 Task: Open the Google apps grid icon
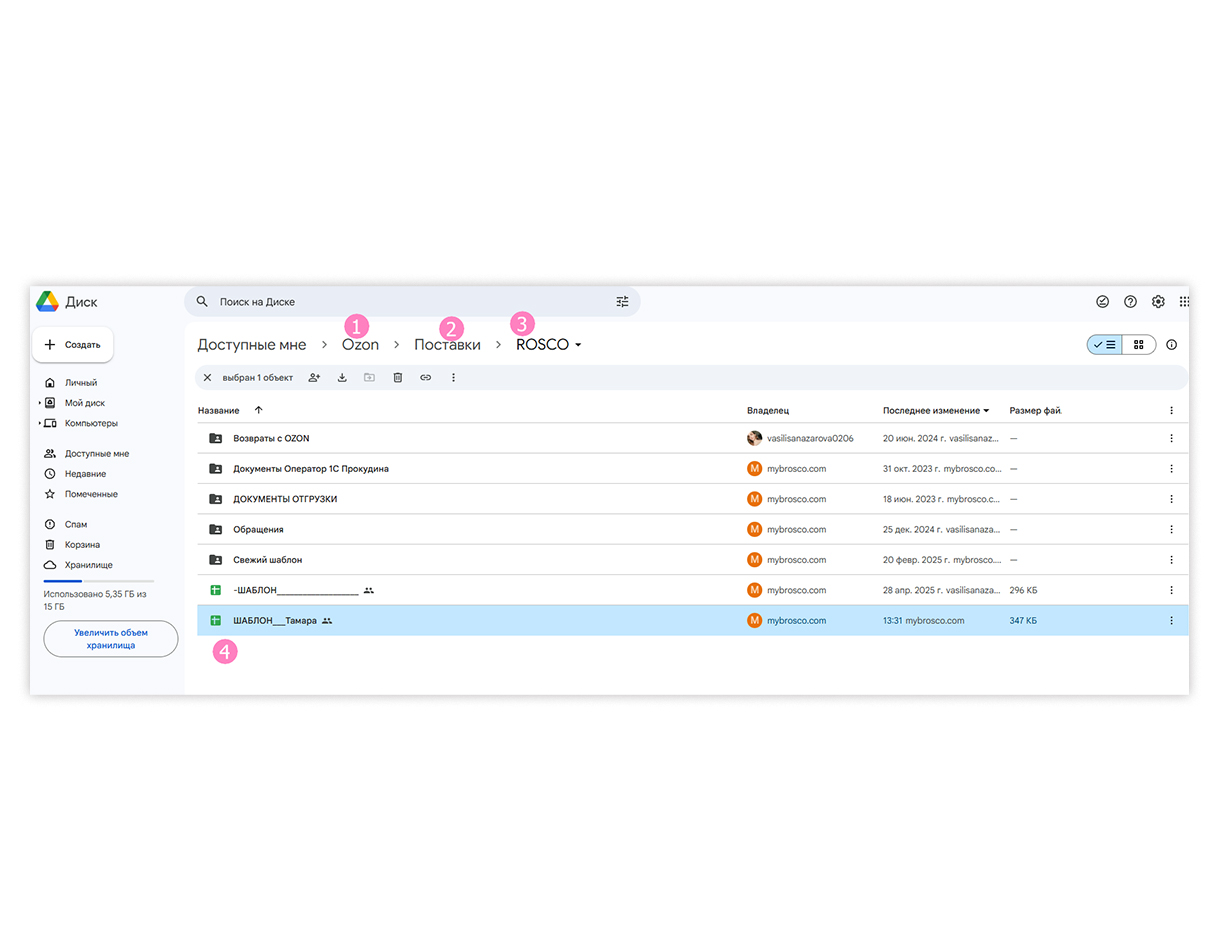1184,301
